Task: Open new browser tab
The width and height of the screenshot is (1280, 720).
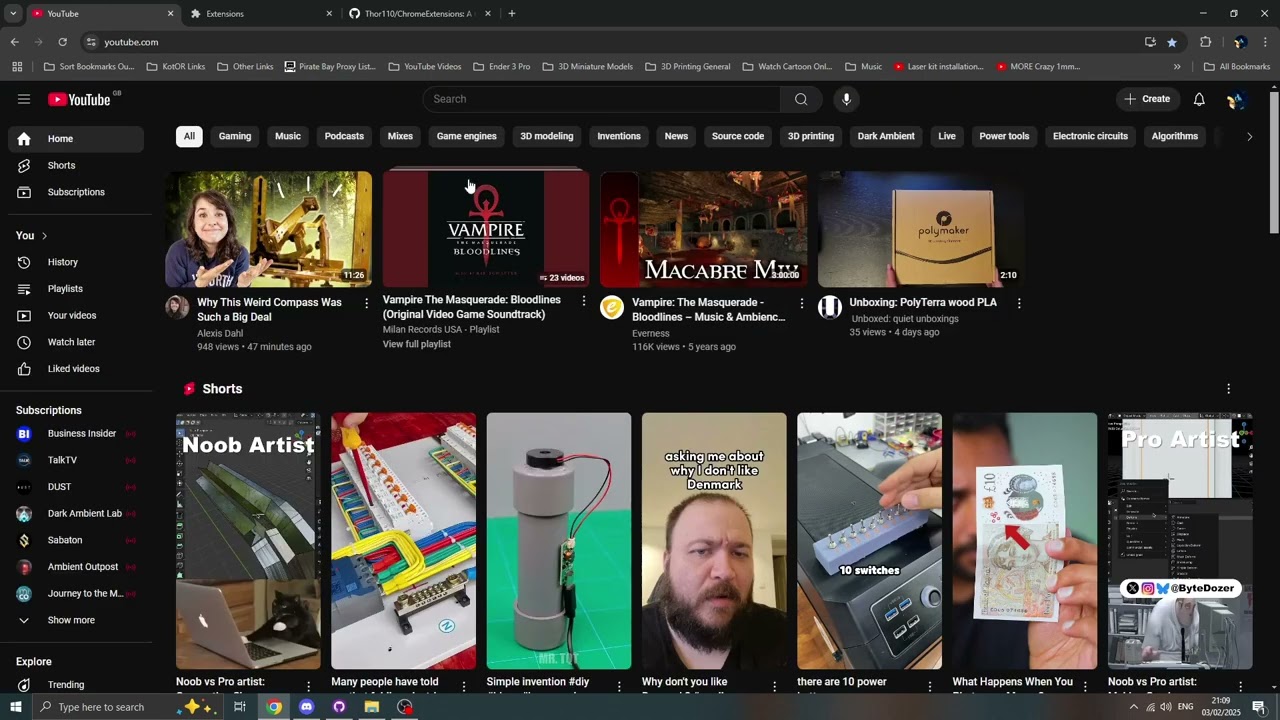Action: click(512, 14)
